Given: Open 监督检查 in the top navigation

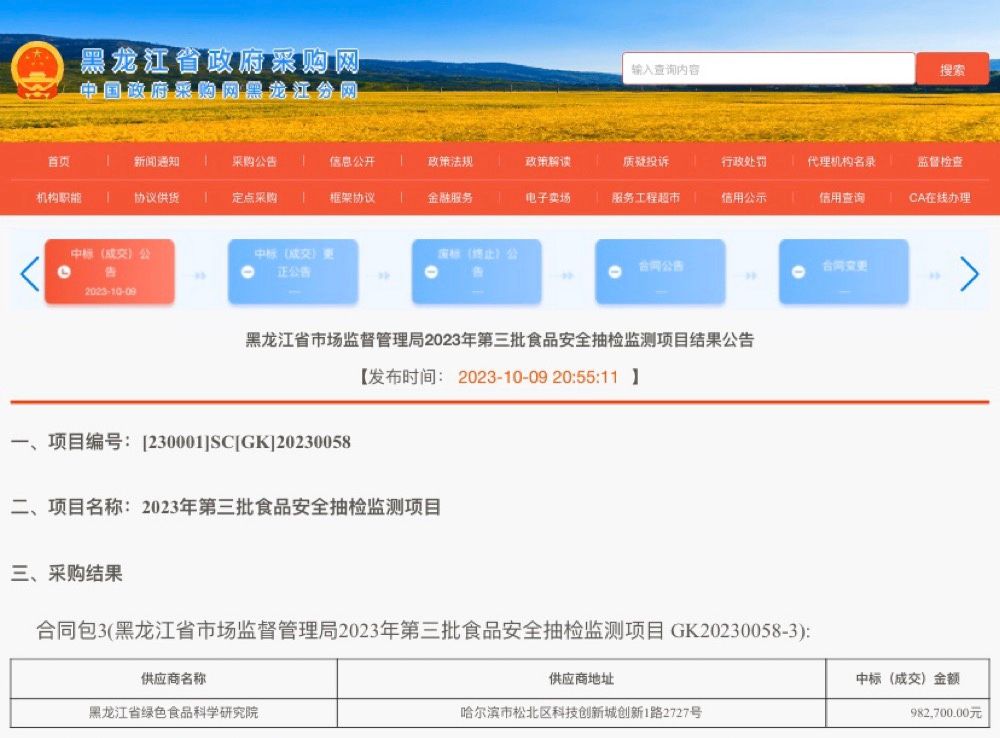Looking at the screenshot, I should (940, 161).
